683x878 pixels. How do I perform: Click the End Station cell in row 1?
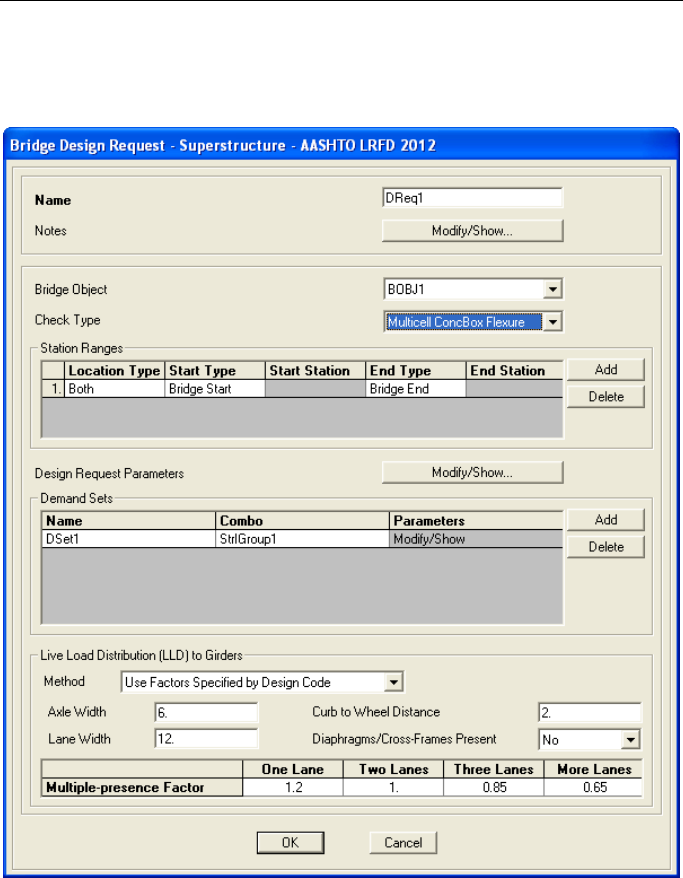coord(514,389)
